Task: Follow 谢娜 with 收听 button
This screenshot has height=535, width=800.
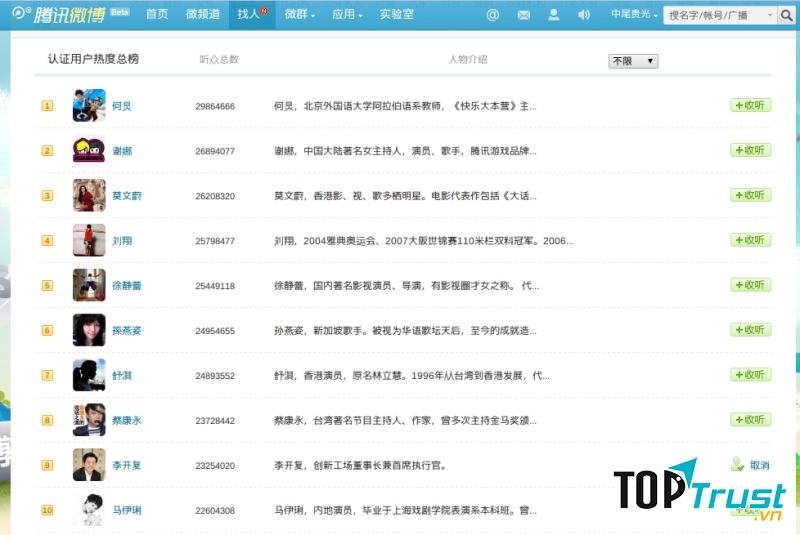Action: (x=750, y=150)
